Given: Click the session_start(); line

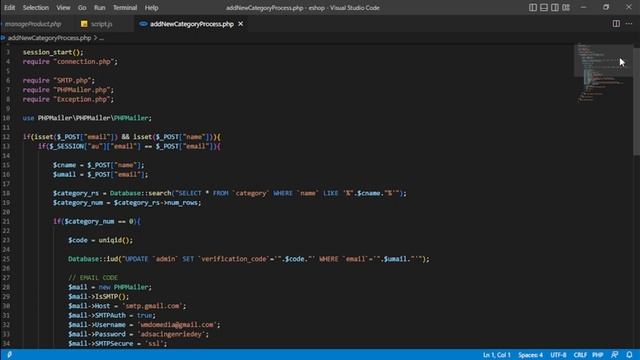Looking at the screenshot, I should tap(53, 52).
